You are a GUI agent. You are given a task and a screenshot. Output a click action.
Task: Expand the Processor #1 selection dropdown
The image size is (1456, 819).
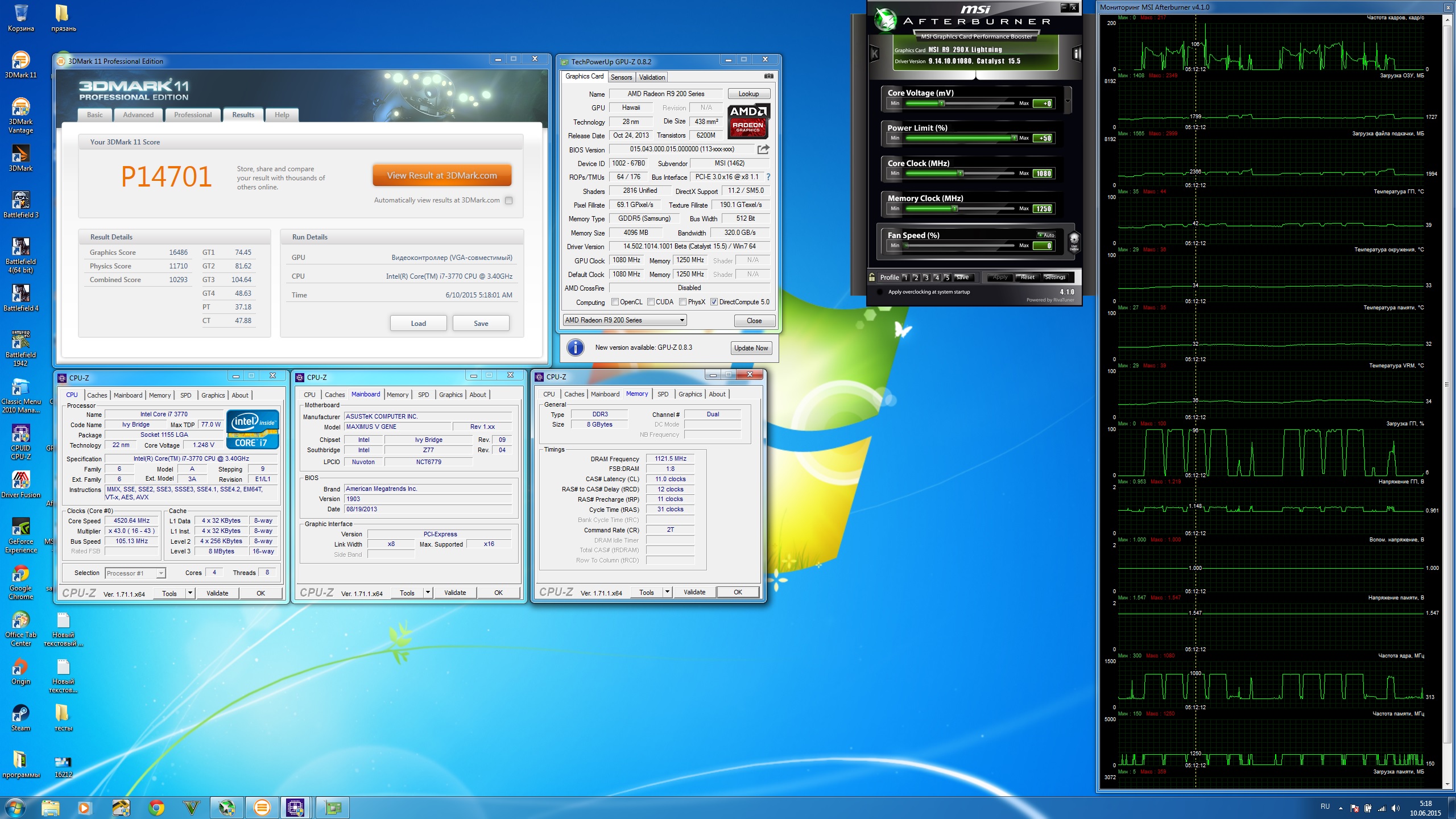click(161, 573)
